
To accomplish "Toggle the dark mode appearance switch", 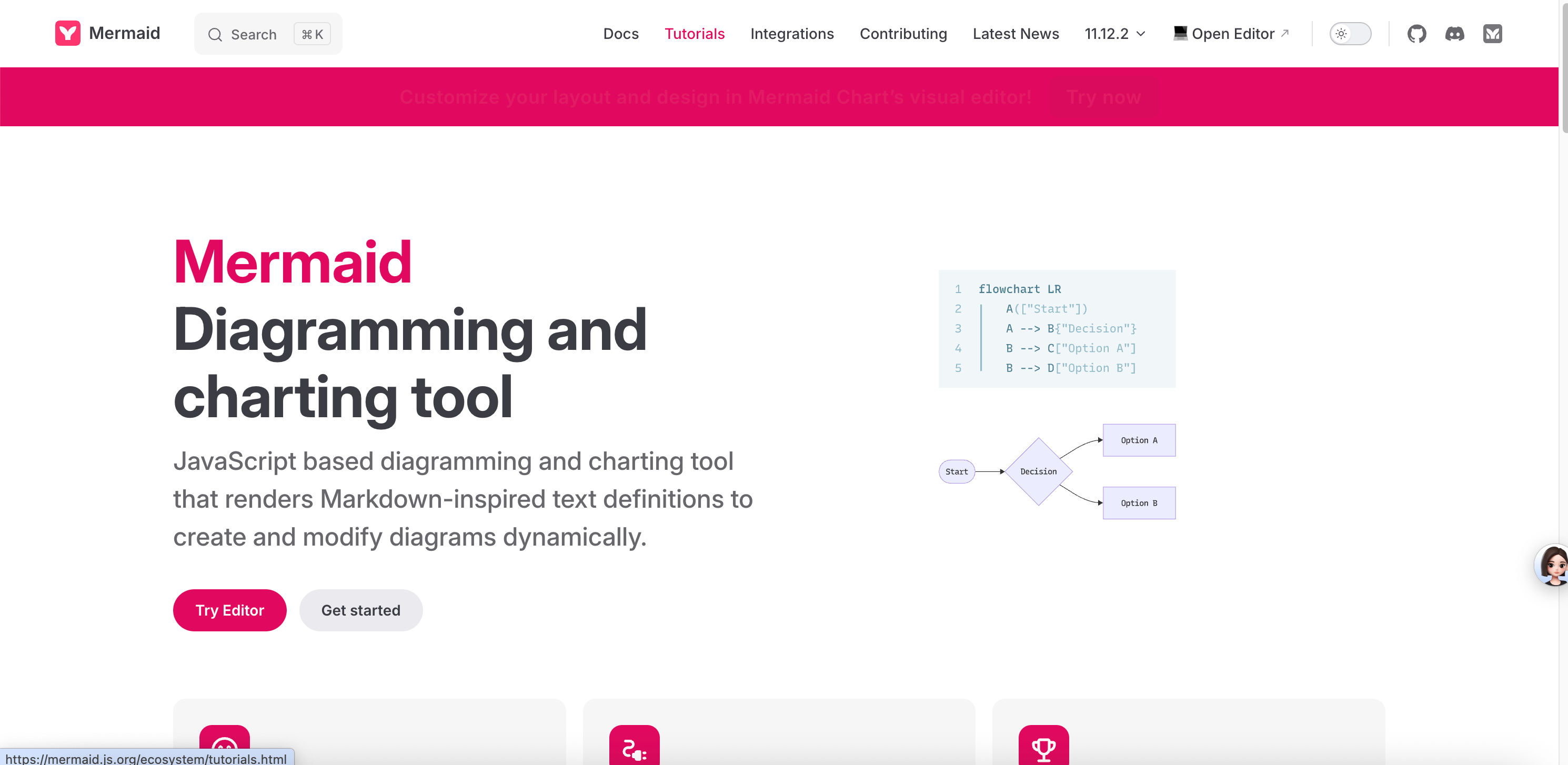I will [x=1350, y=34].
